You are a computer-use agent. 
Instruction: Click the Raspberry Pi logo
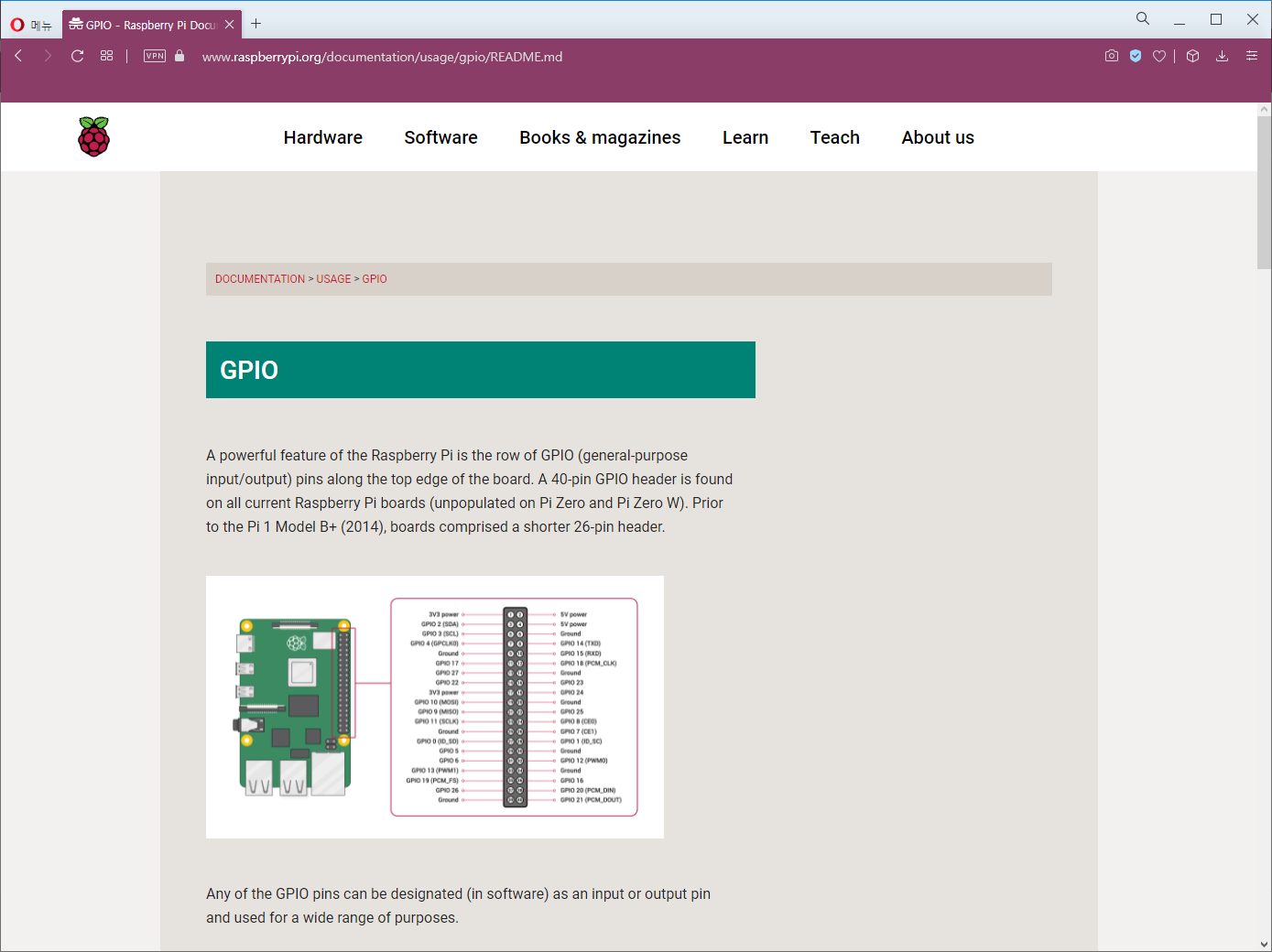[94, 136]
